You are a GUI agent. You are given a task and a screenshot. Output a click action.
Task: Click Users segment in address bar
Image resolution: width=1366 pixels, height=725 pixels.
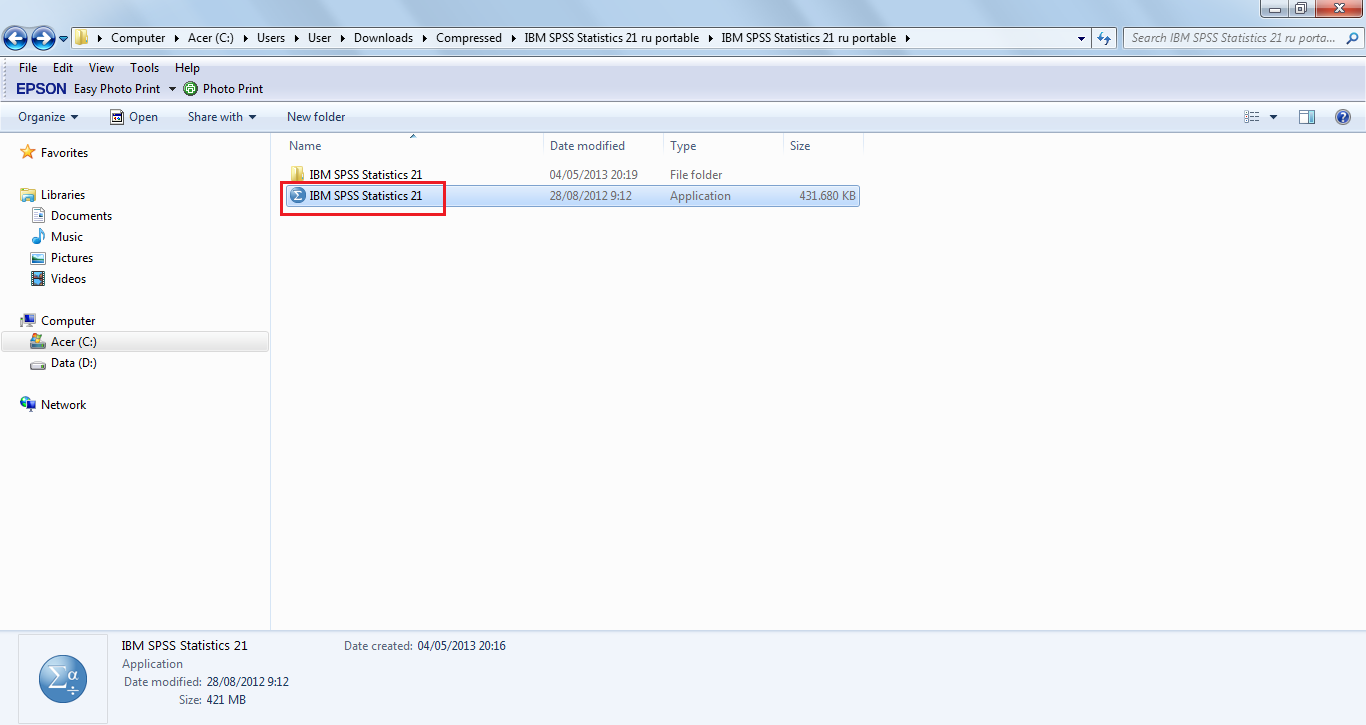click(x=271, y=38)
